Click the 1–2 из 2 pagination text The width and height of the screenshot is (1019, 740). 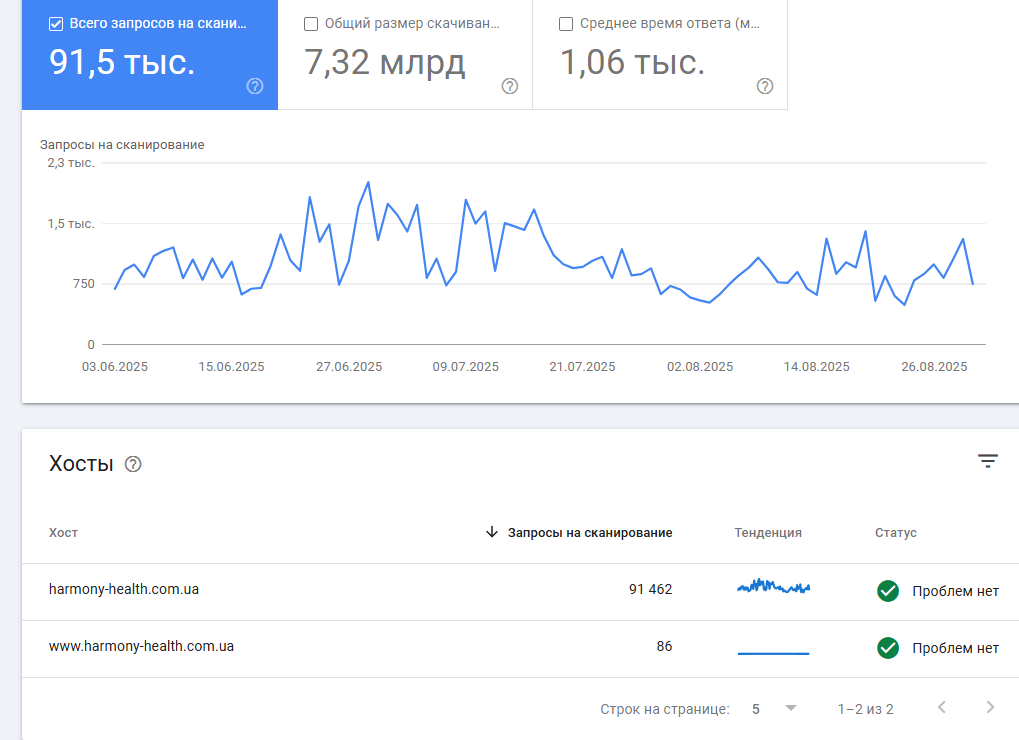tap(865, 709)
